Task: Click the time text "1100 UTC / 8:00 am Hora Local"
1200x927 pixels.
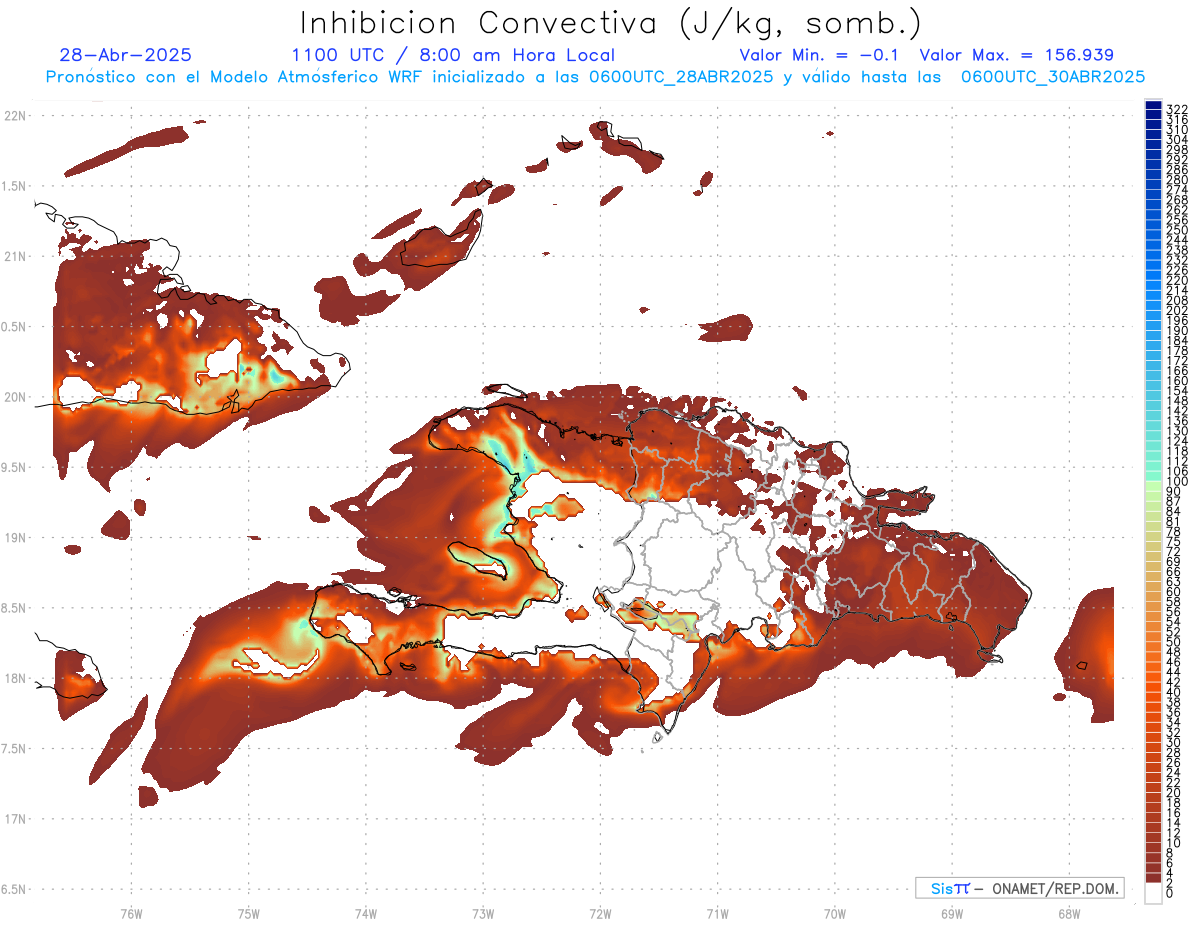Action: point(453,55)
